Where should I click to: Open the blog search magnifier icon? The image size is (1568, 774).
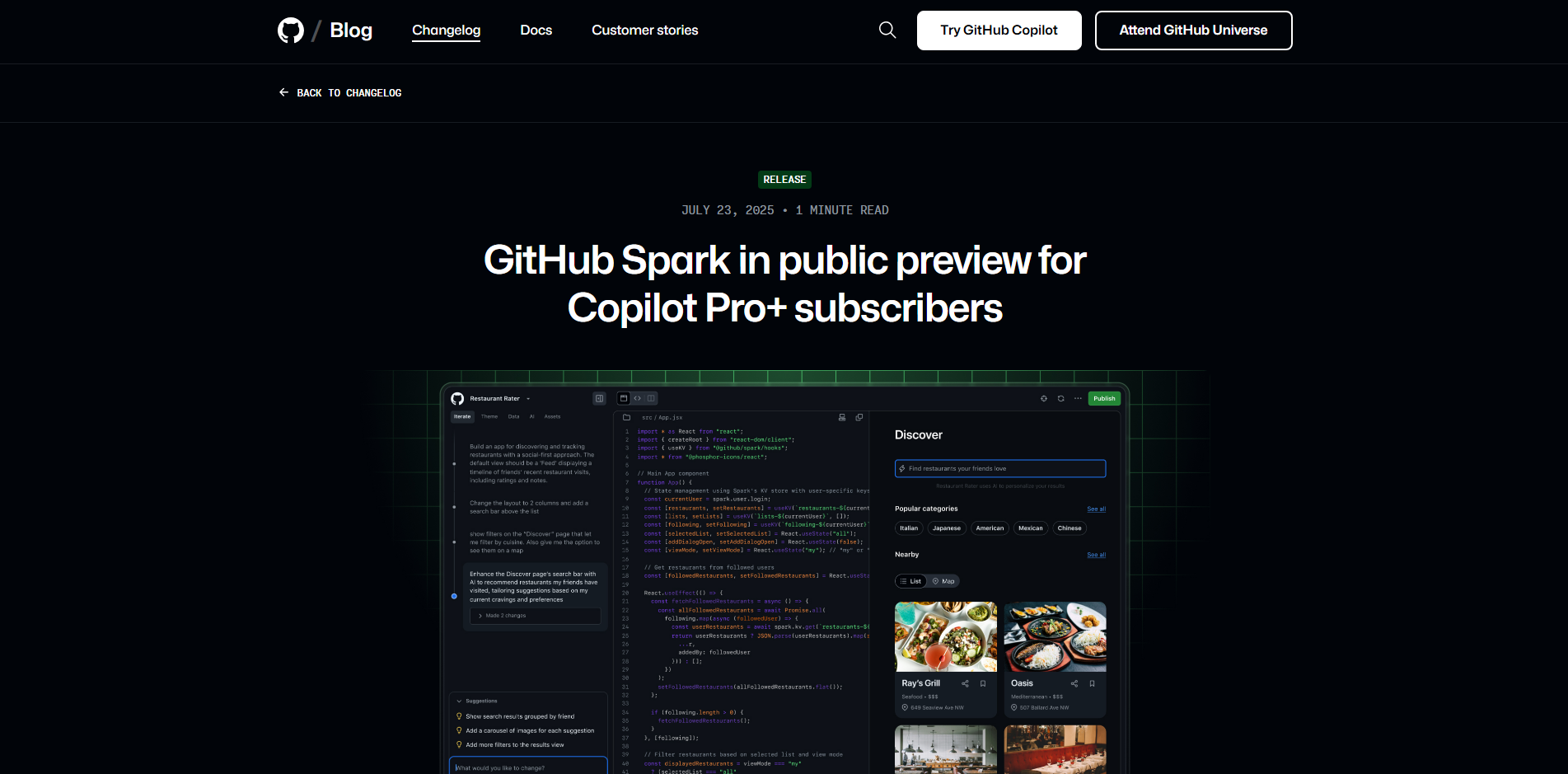[887, 30]
